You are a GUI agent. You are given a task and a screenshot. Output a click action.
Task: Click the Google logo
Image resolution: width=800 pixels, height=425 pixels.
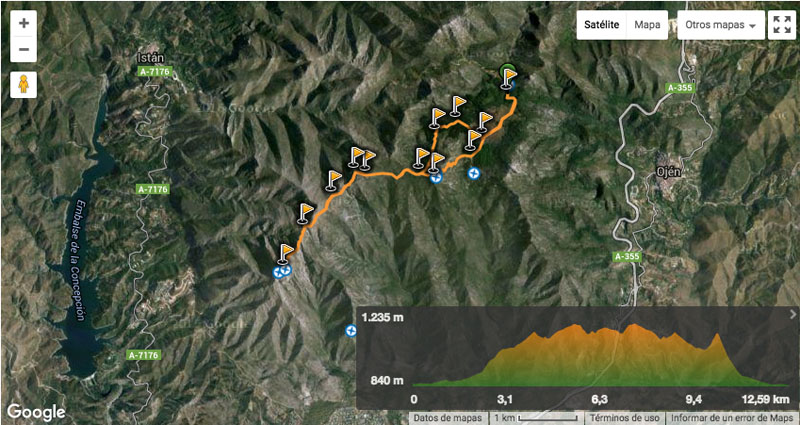pyautogui.click(x=36, y=411)
